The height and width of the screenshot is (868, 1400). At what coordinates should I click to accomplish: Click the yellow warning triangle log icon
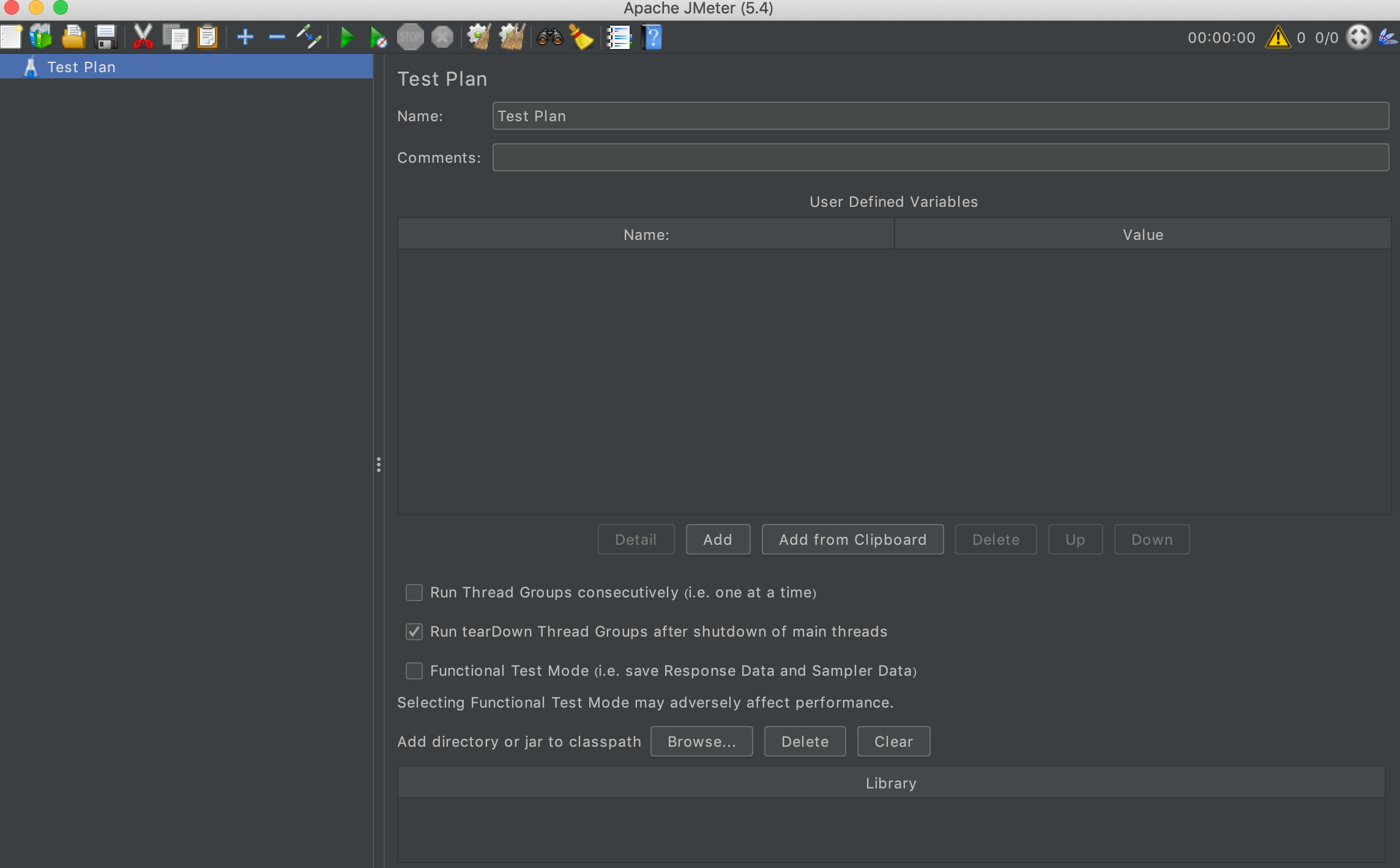pos(1278,37)
